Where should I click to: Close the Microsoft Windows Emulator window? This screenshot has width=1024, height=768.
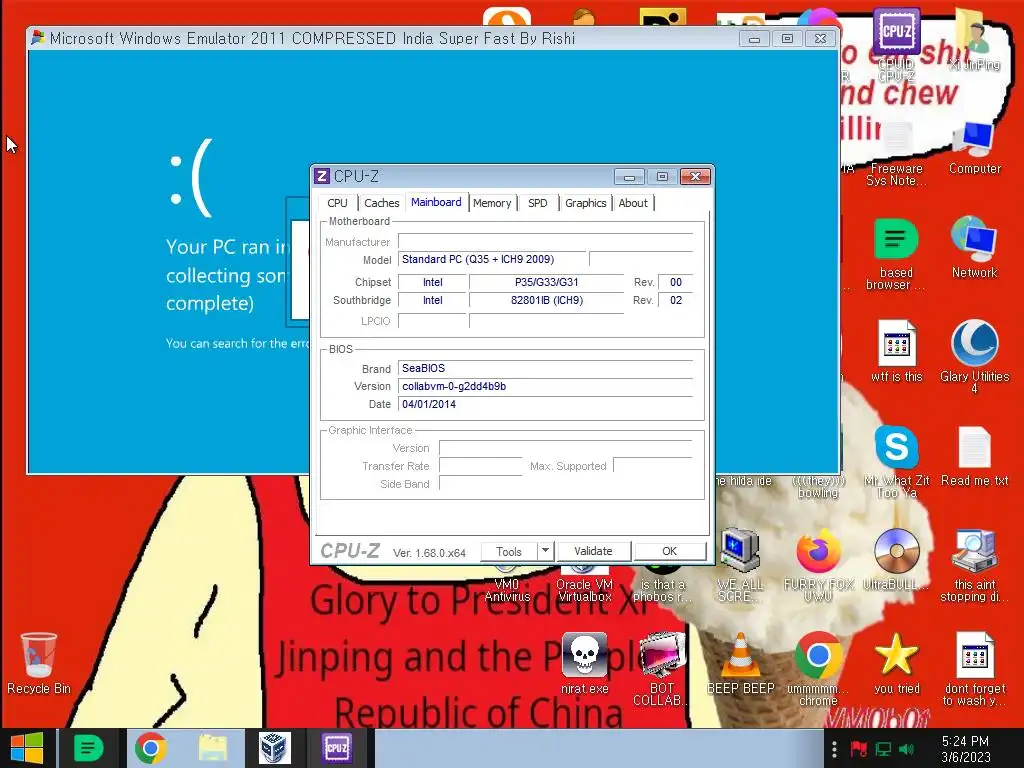click(820, 39)
